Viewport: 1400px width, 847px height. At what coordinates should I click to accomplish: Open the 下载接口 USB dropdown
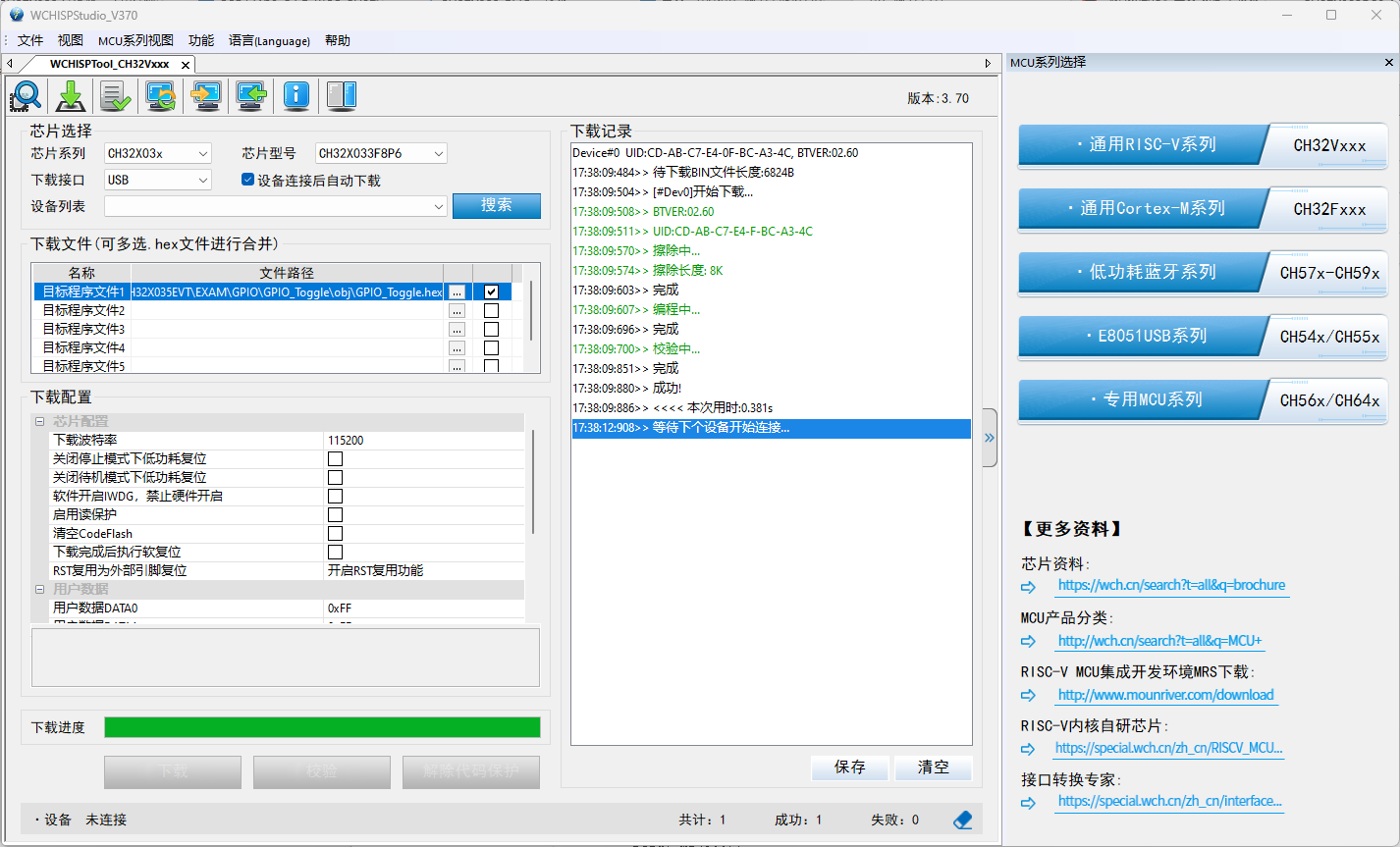(157, 180)
